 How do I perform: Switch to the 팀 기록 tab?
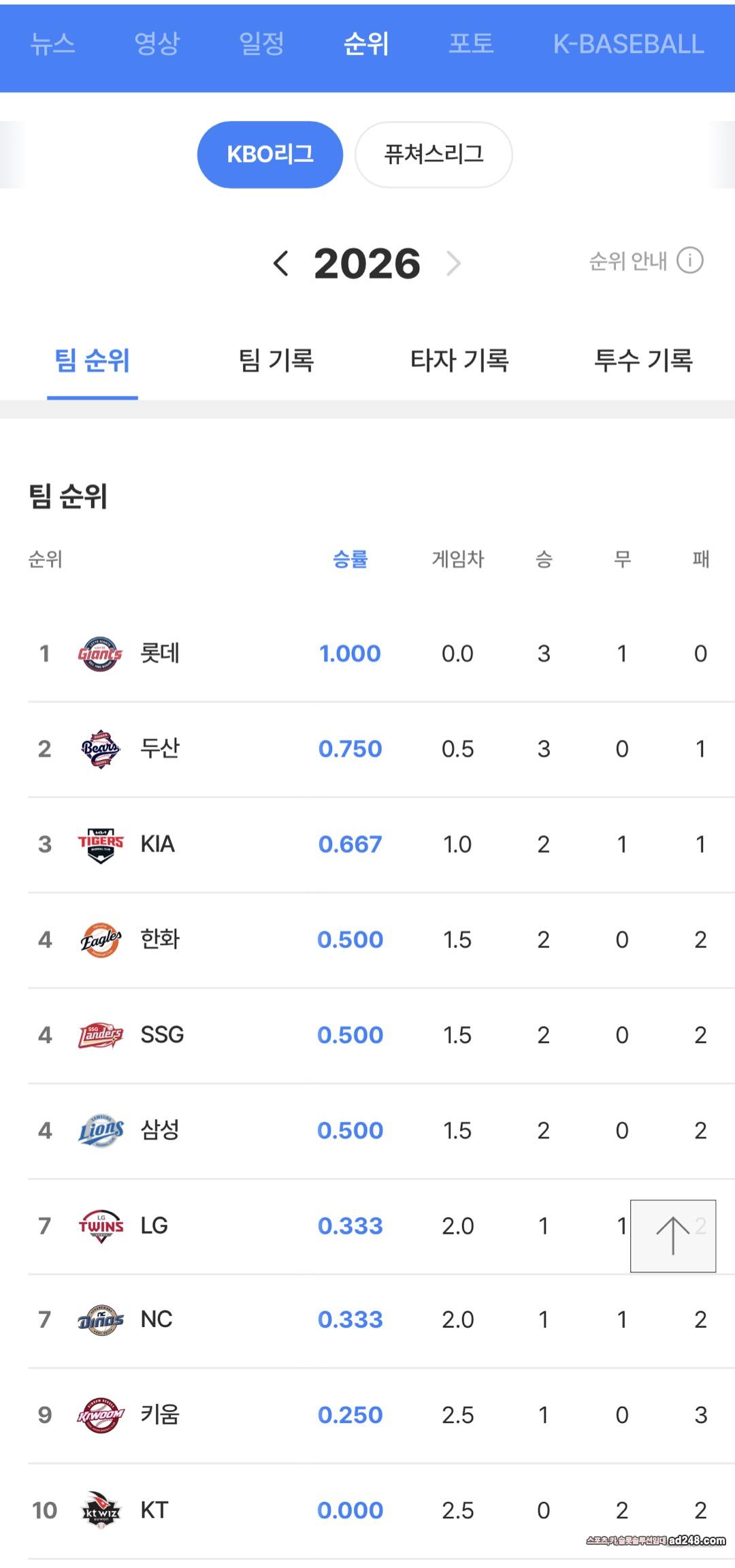click(x=276, y=360)
